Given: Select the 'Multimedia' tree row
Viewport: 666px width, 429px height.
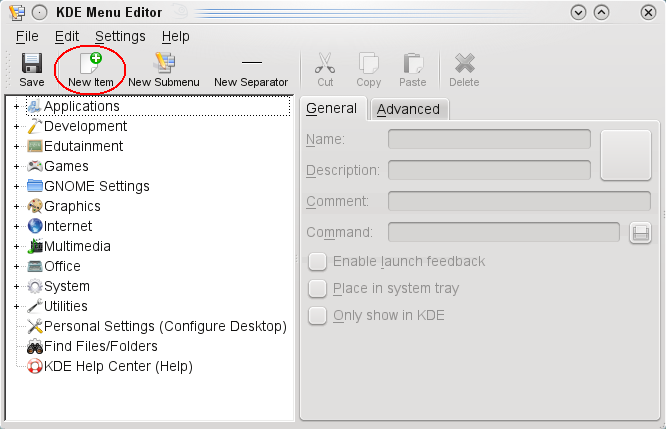Looking at the screenshot, I should [x=77, y=246].
